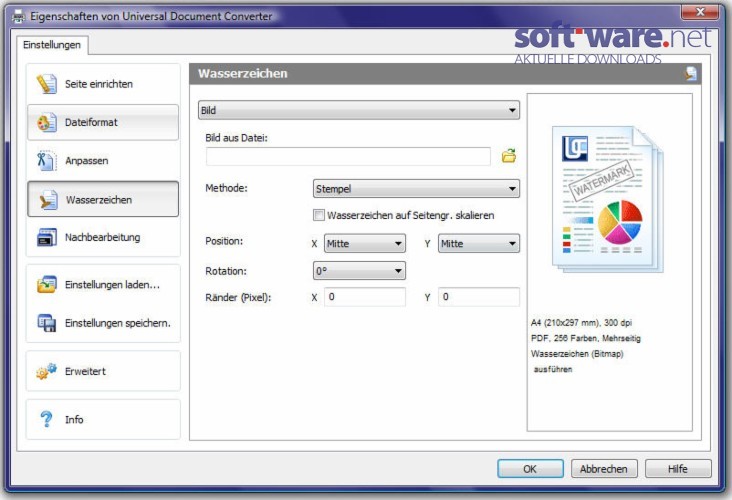Select the Wasserzeichen sidebar item
This screenshot has width=732, height=500.
pos(103,199)
